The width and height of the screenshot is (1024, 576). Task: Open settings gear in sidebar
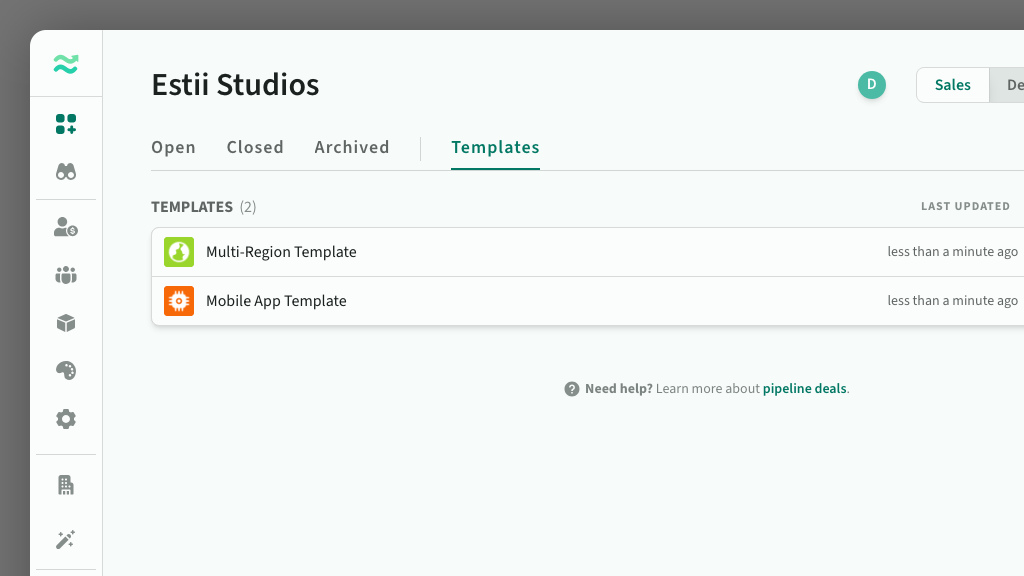(66, 419)
